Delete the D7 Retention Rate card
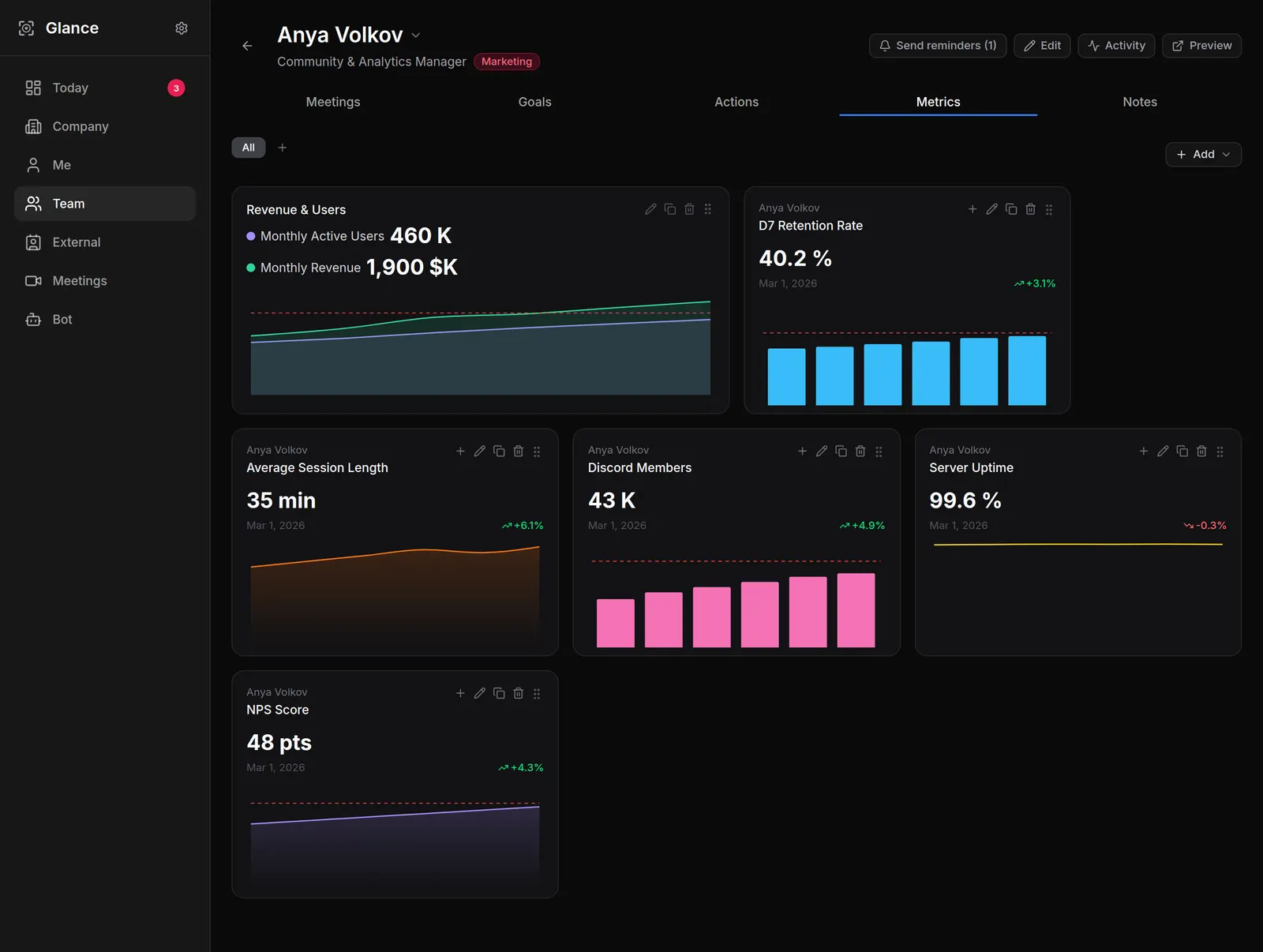This screenshot has width=1263, height=952. [x=1030, y=209]
